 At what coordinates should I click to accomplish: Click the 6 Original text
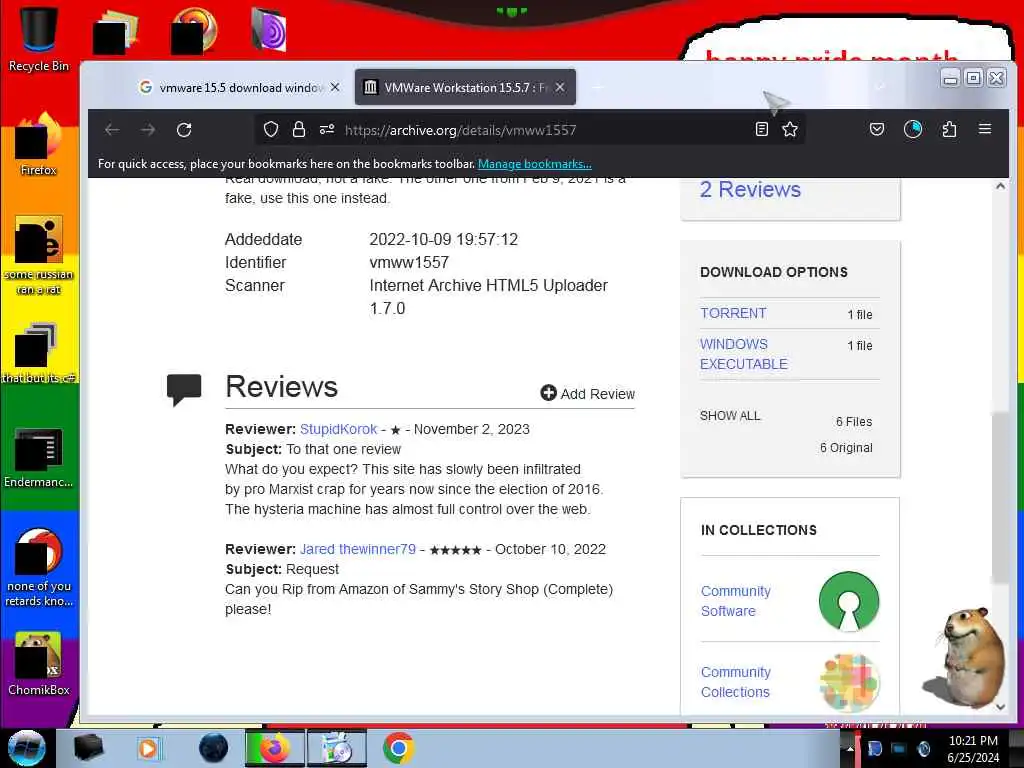846,448
